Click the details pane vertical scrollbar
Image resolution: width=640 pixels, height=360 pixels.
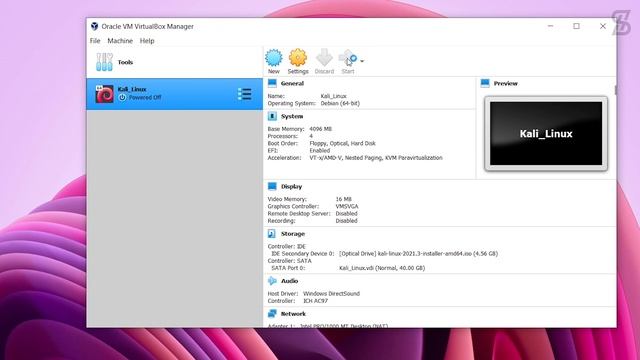616,90
